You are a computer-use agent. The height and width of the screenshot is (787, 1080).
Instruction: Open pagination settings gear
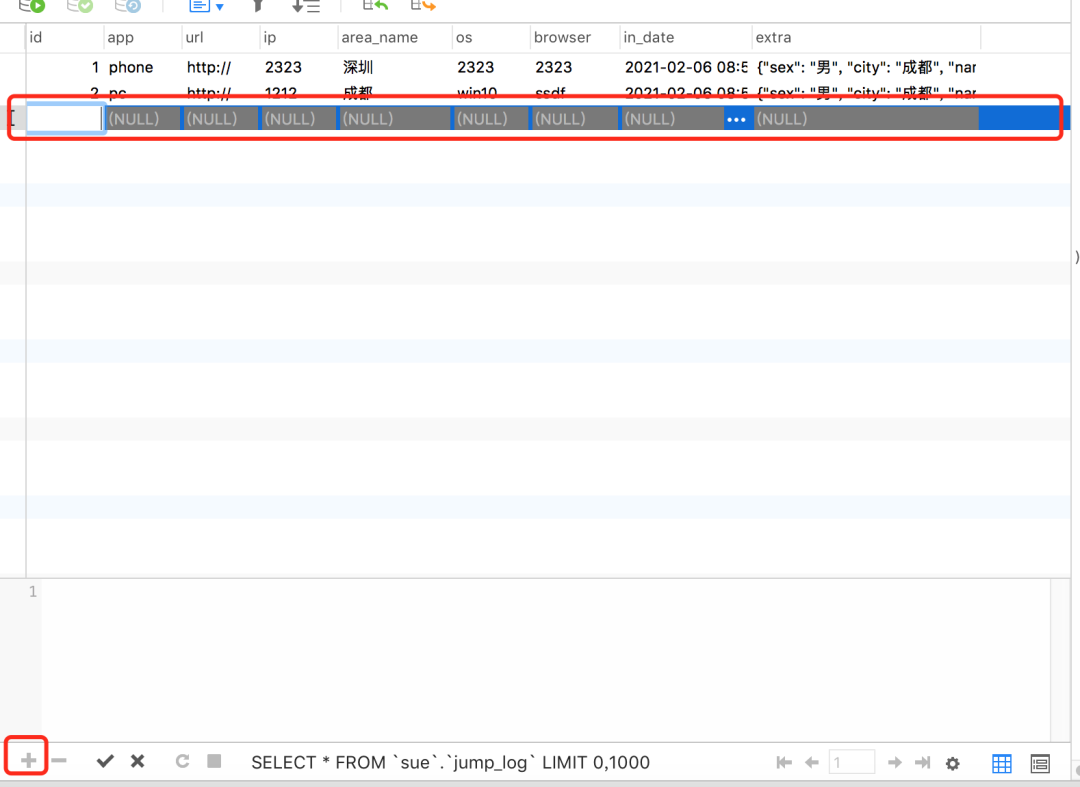coord(953,763)
